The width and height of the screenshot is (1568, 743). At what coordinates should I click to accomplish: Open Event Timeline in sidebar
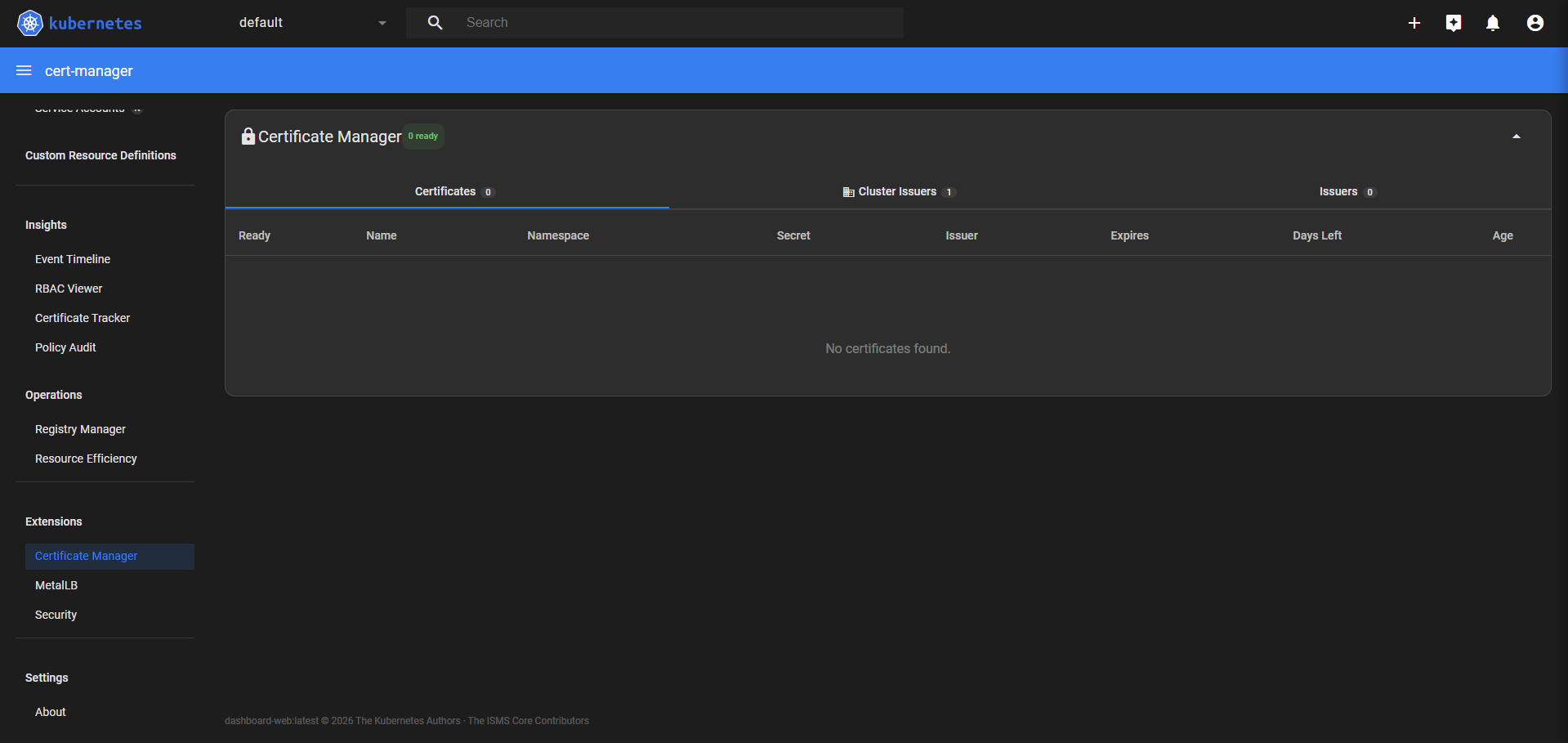click(x=73, y=259)
